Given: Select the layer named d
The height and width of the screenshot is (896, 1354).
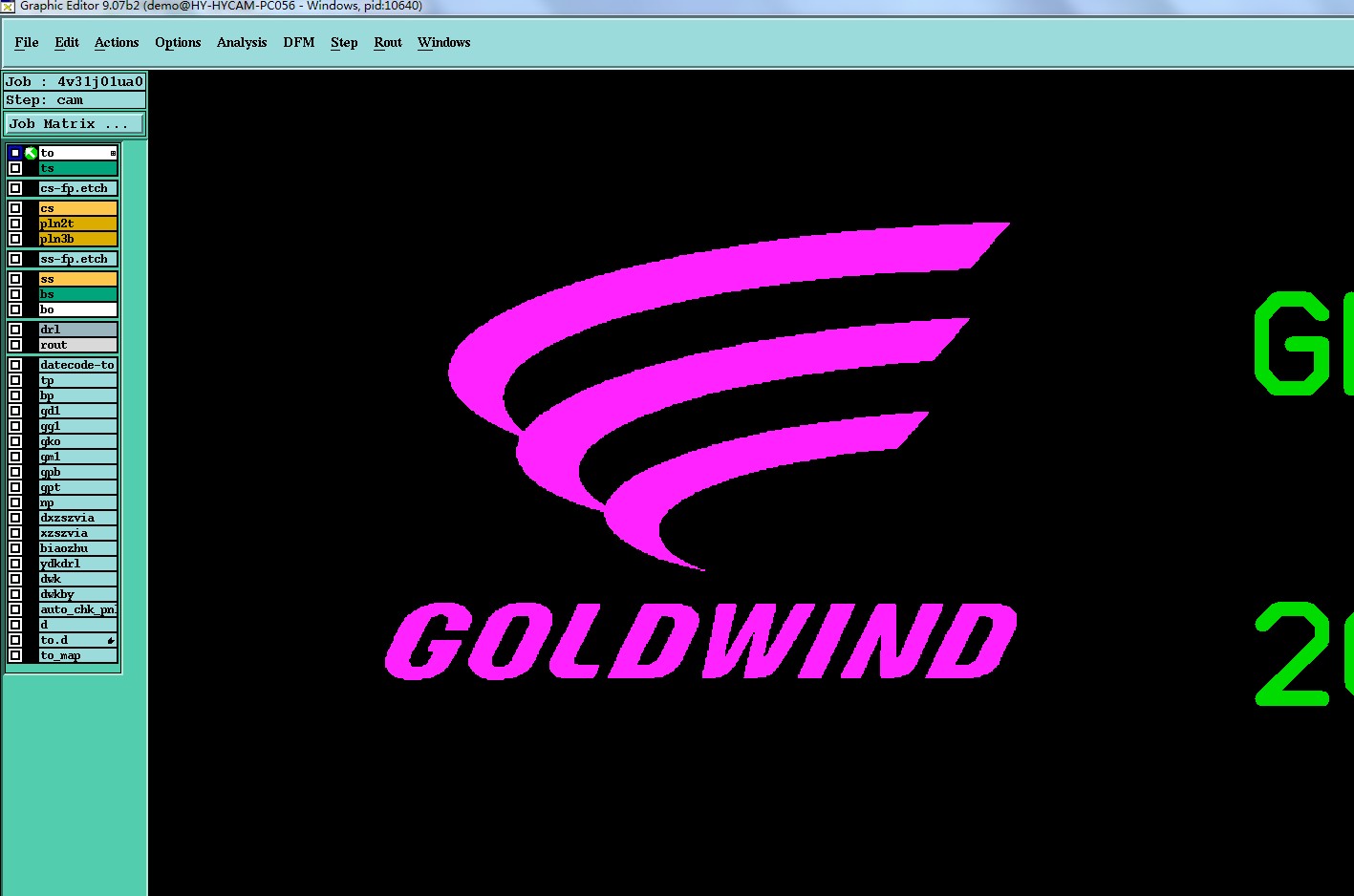Looking at the screenshot, I should point(78,625).
